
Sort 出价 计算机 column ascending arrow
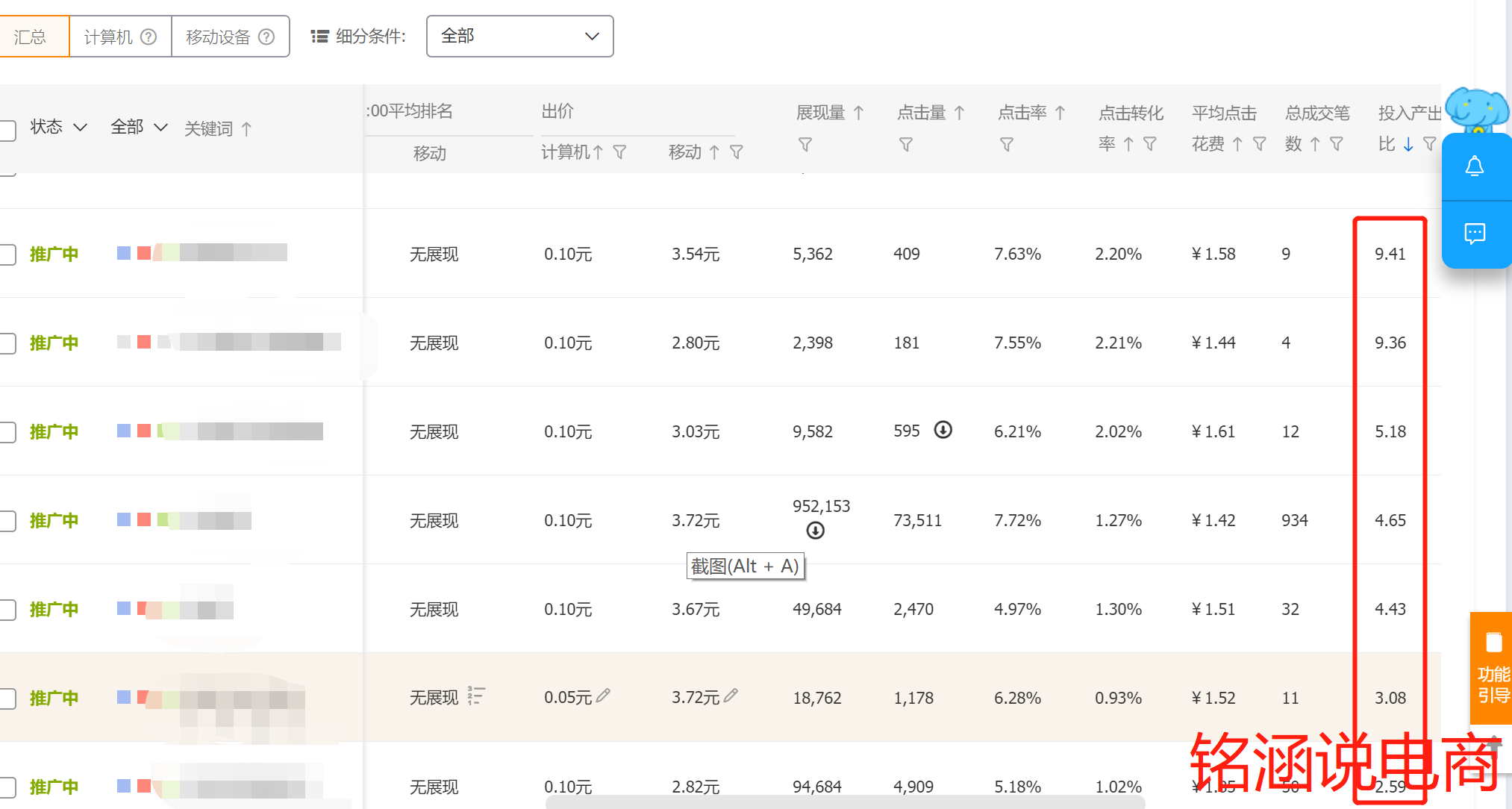(x=598, y=152)
